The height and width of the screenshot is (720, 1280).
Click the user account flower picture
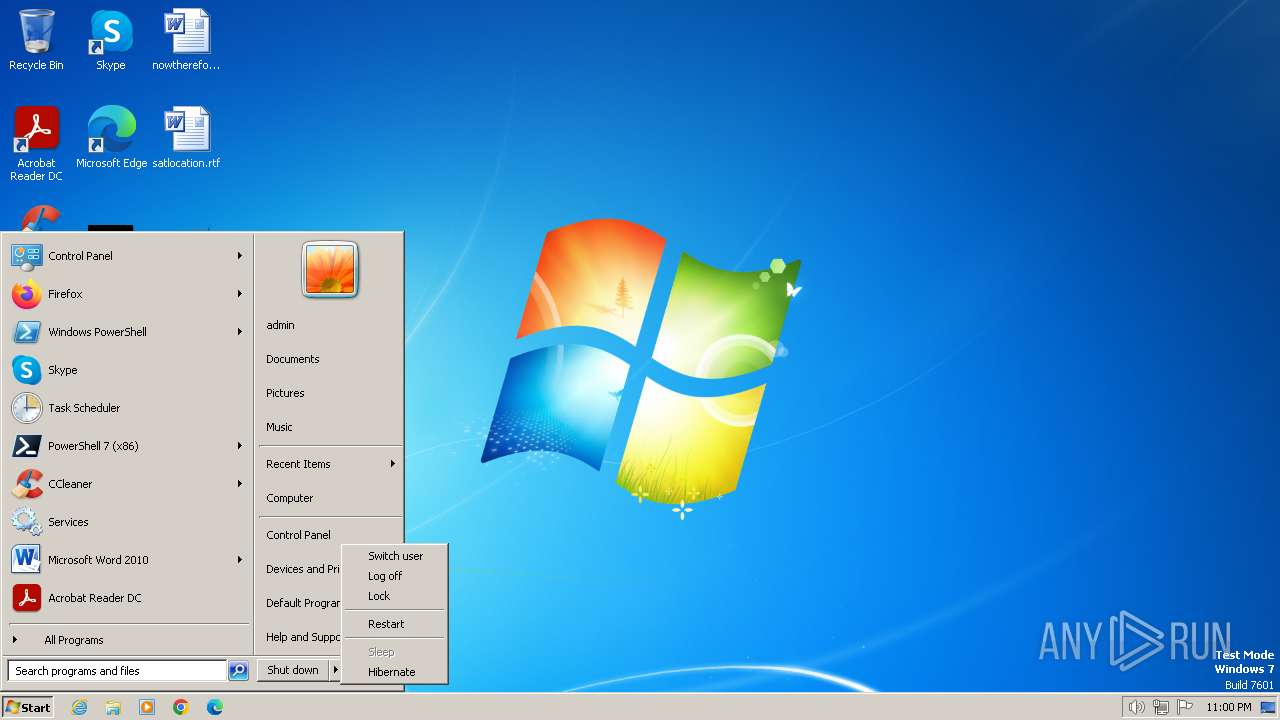(x=330, y=270)
